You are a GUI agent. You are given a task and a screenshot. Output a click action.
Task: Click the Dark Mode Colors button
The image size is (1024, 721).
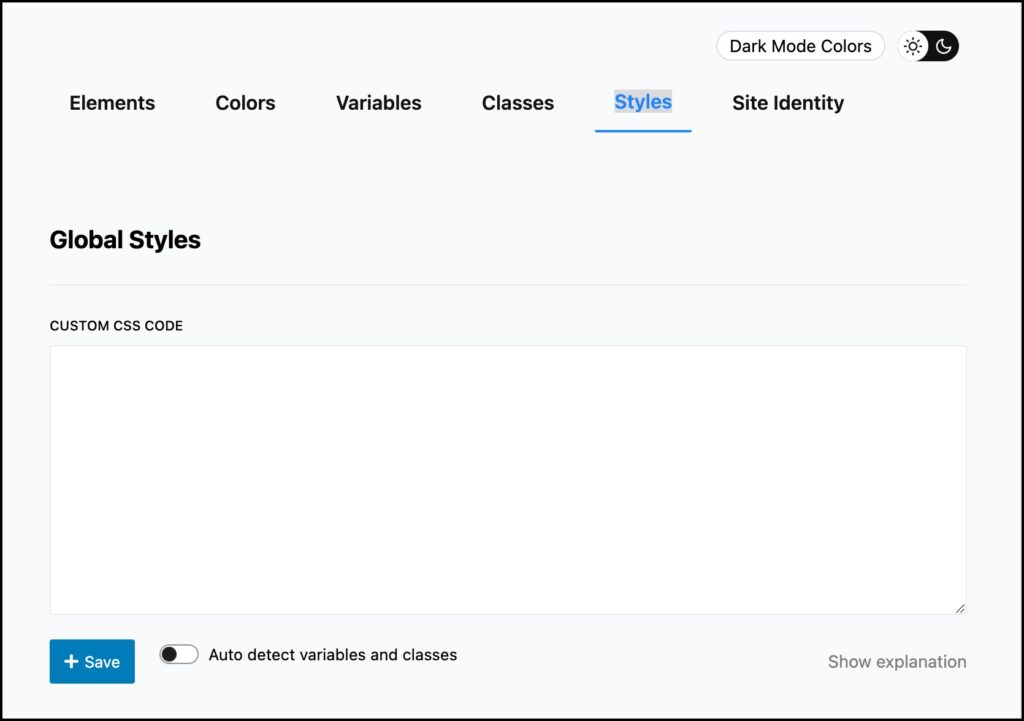click(800, 45)
